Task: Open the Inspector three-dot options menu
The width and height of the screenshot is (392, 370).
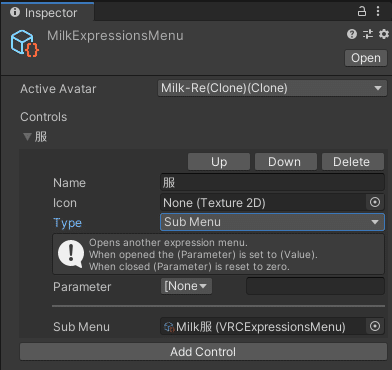Action: pos(378,11)
